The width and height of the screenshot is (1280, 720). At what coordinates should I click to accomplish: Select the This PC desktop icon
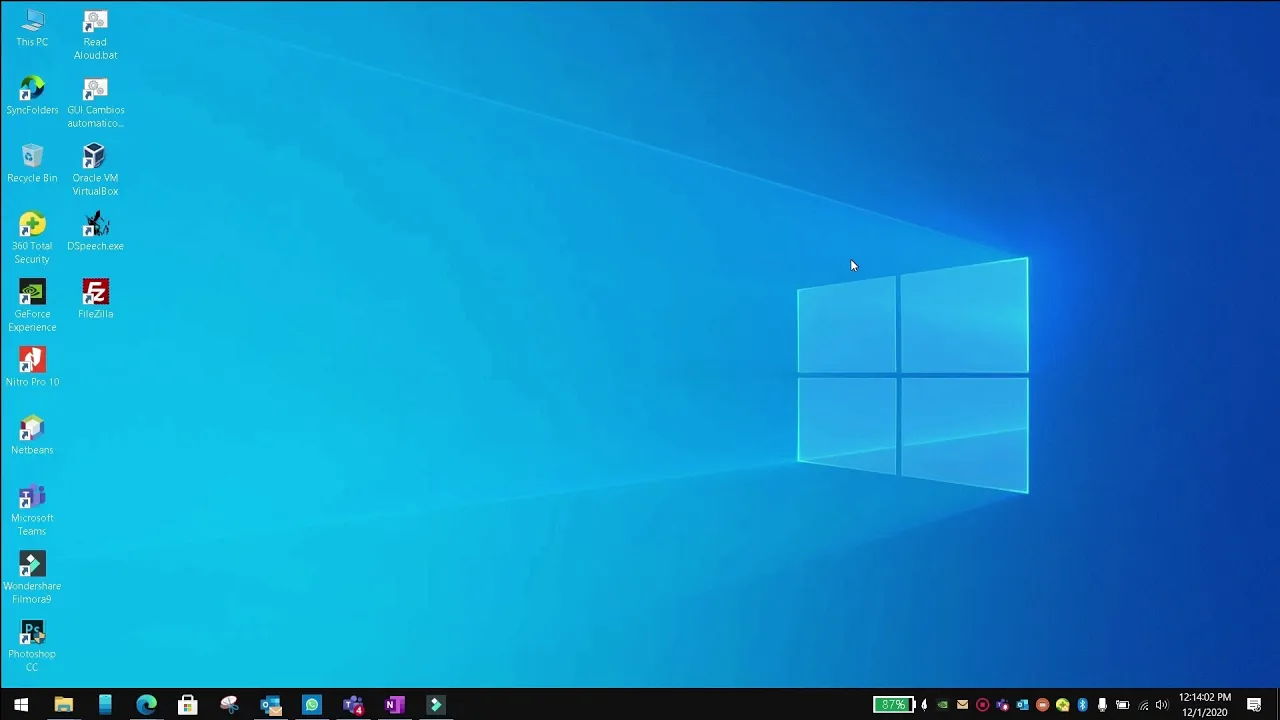pos(32,28)
